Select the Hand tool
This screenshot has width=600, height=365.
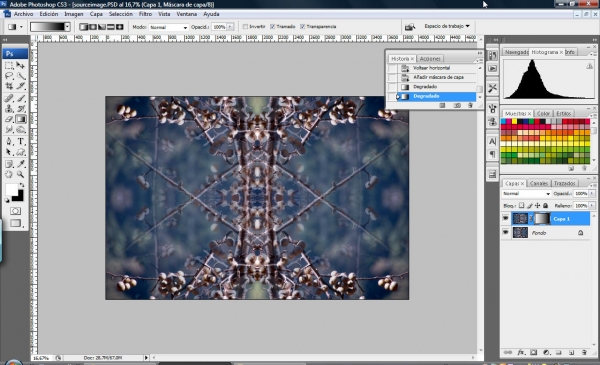click(9, 174)
